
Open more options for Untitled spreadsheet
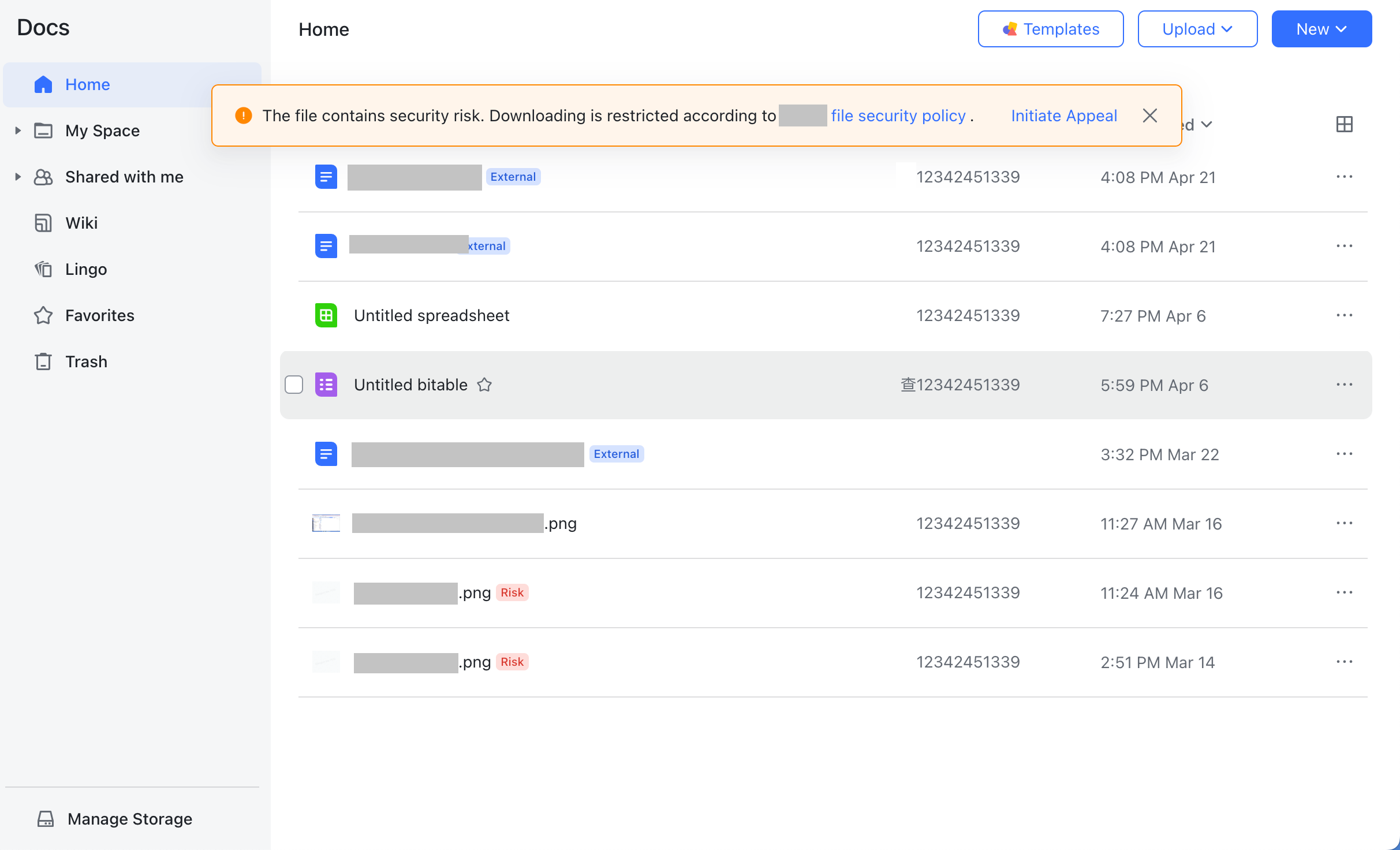pyautogui.click(x=1345, y=315)
